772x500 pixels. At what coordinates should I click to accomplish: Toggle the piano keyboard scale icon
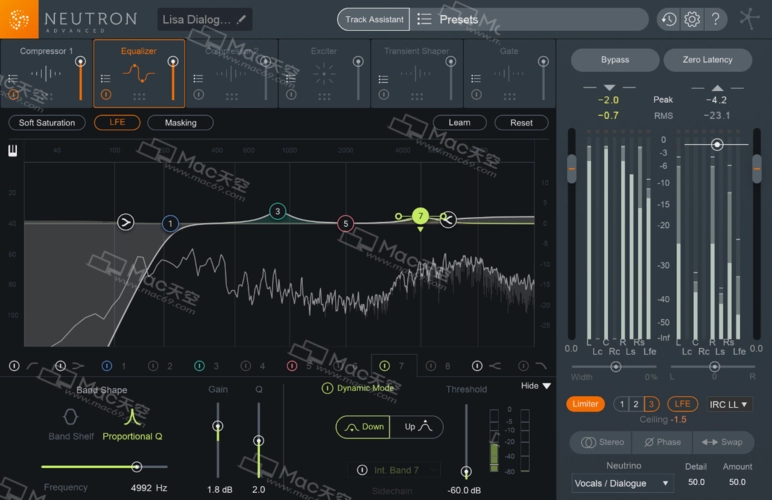tap(13, 151)
